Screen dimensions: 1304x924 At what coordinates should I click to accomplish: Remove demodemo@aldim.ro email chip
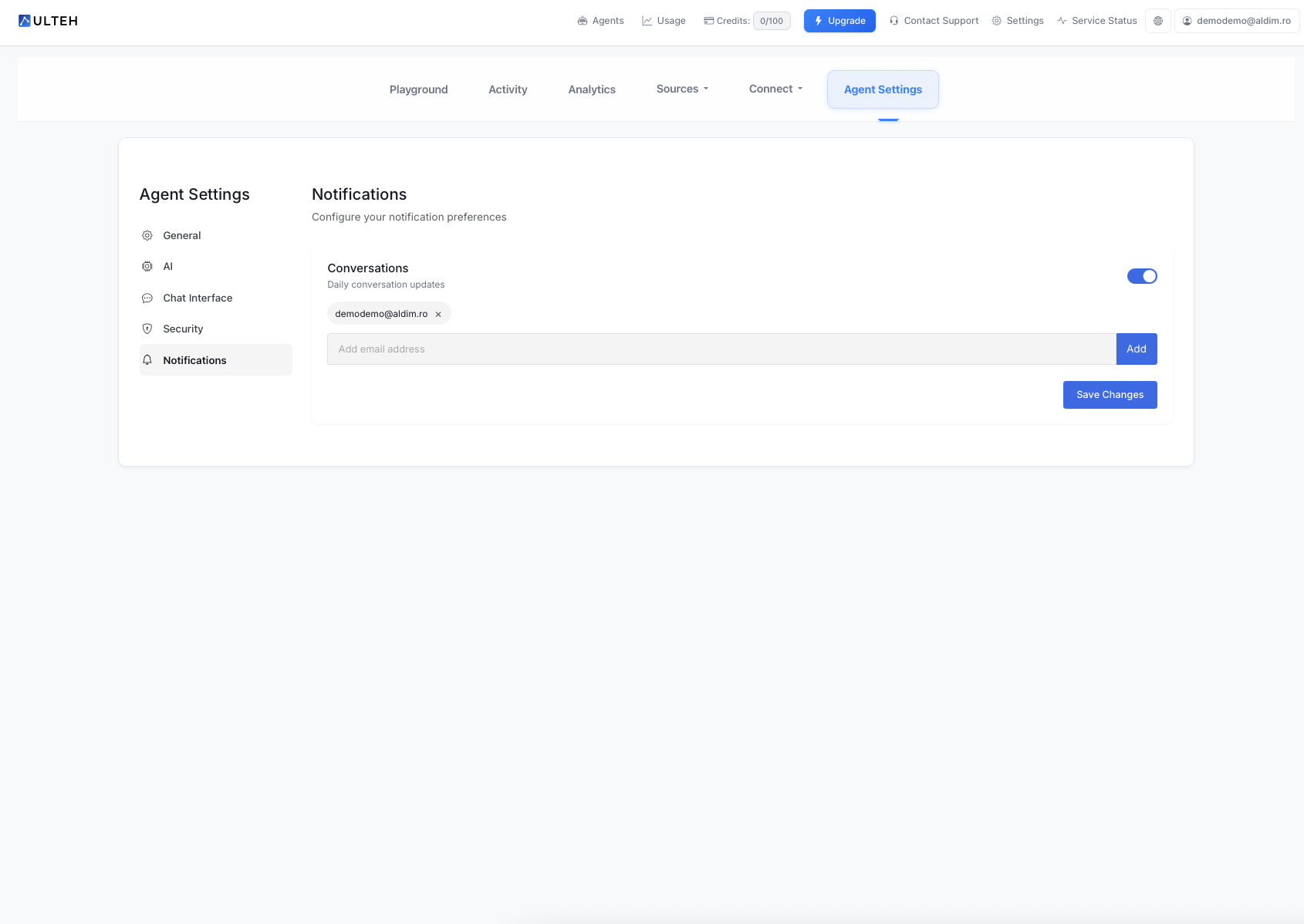tap(438, 314)
